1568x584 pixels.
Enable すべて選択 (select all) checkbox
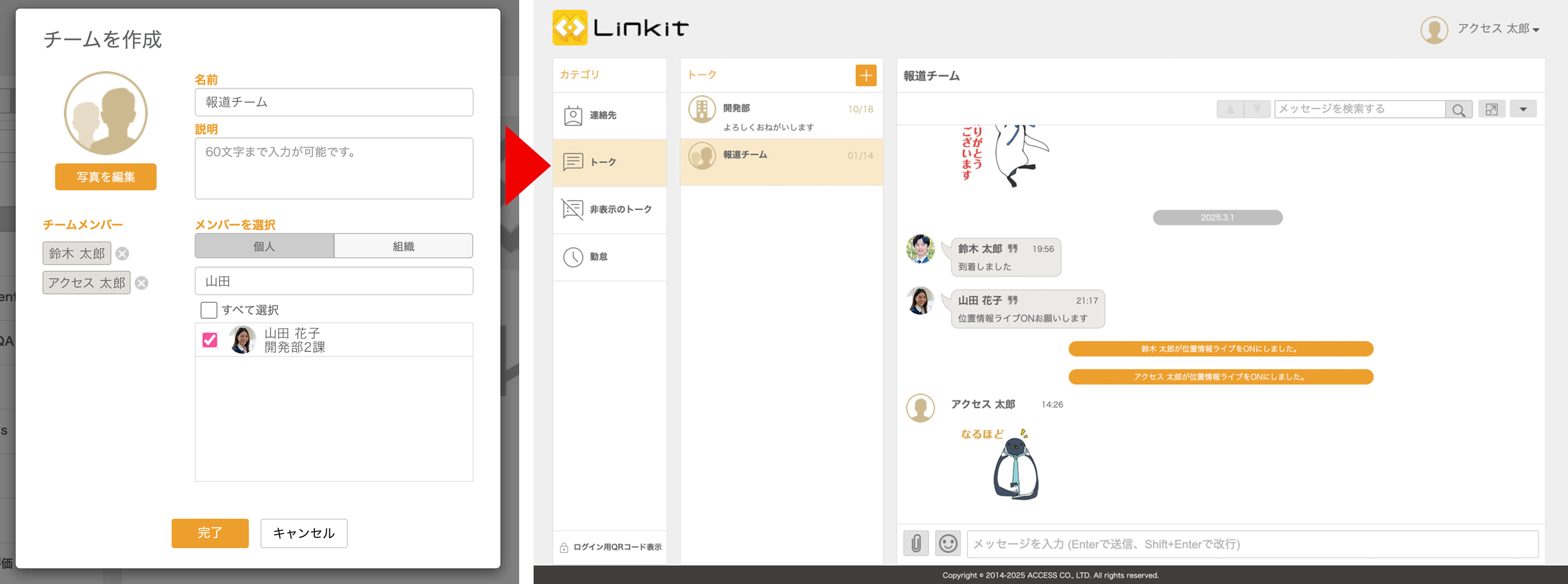(x=208, y=310)
